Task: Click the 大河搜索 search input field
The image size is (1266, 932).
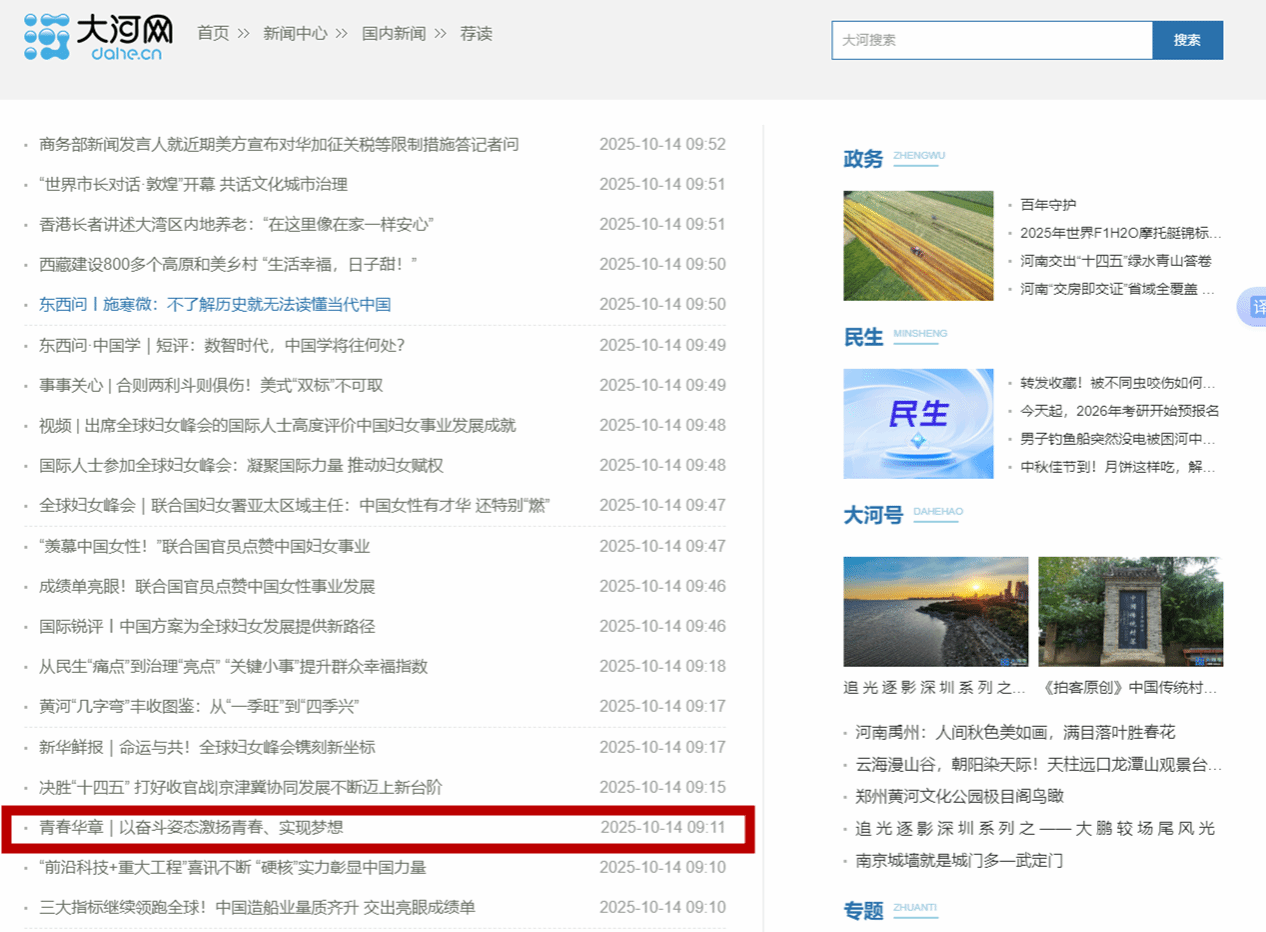Action: pyautogui.click(x=991, y=40)
